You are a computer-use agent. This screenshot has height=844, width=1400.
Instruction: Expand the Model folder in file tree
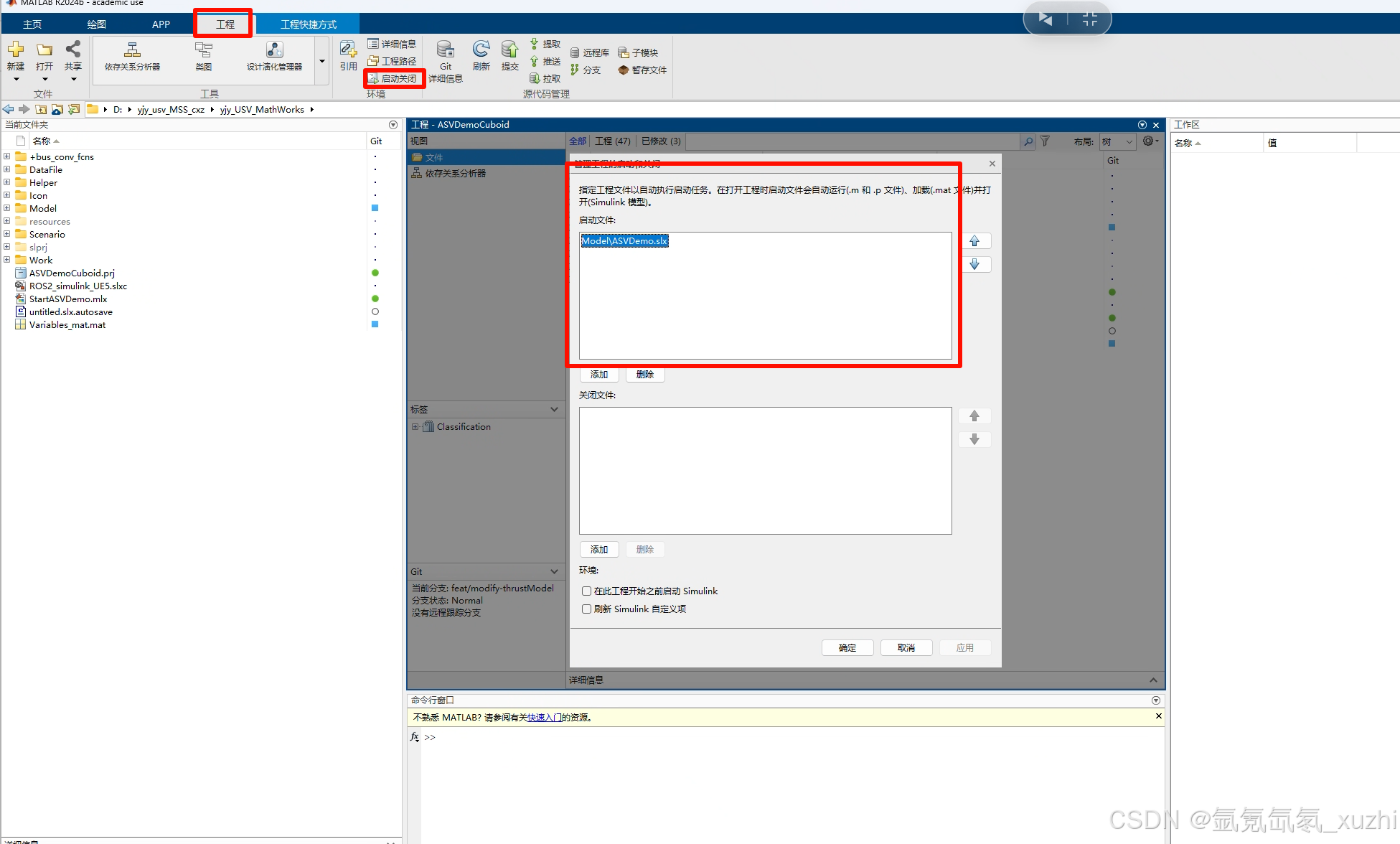7,208
